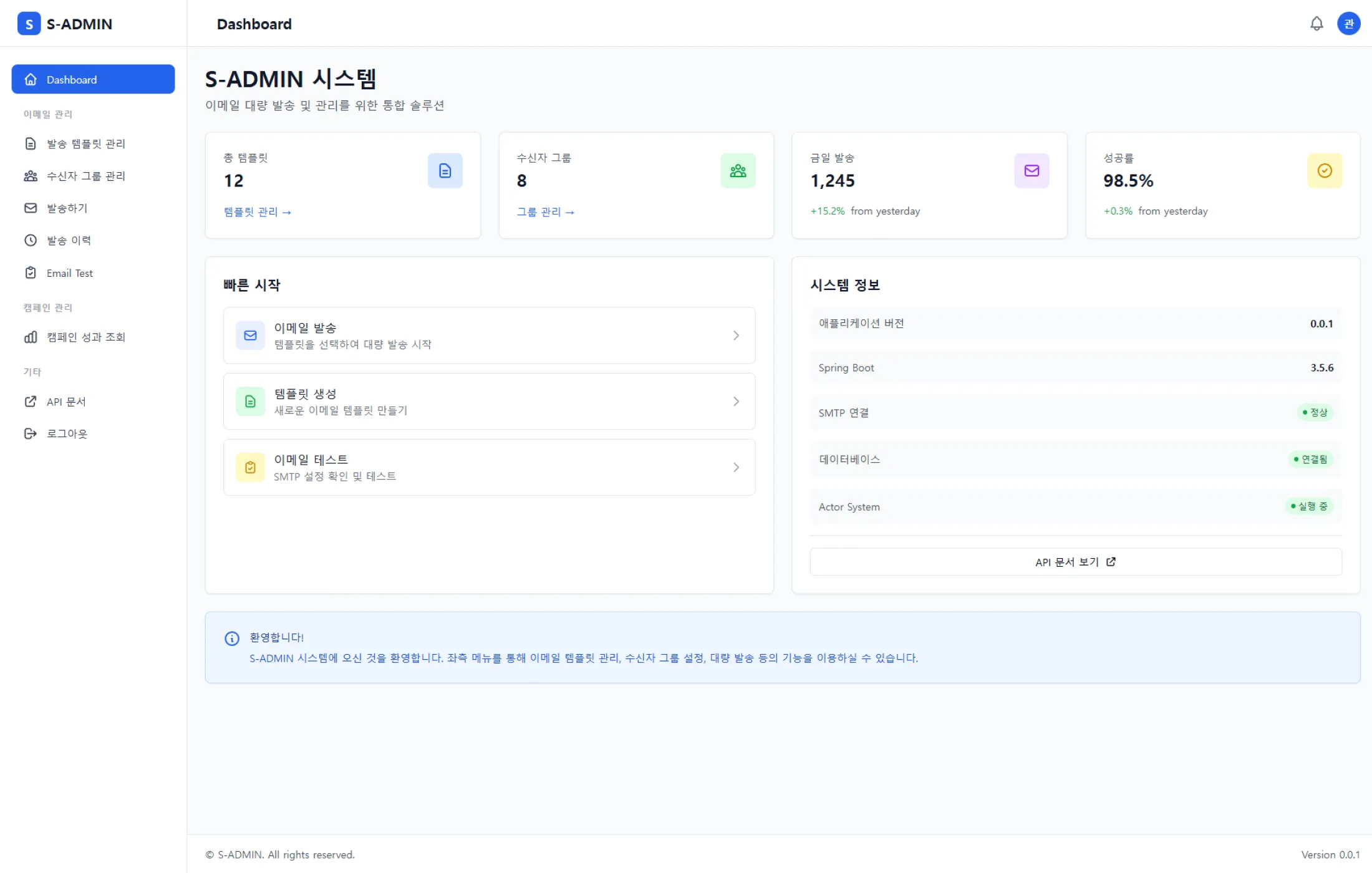Click the green recipients group icon on the stats card
The image size is (1372, 873).
click(x=738, y=170)
